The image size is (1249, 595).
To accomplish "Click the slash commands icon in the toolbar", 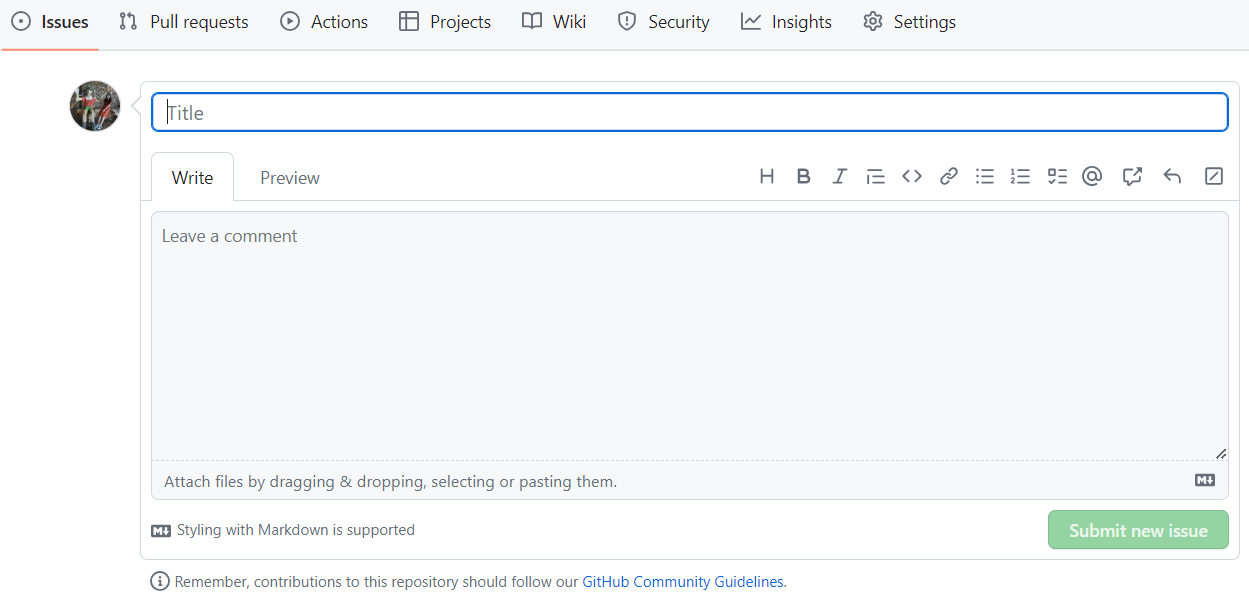I will click(1214, 177).
